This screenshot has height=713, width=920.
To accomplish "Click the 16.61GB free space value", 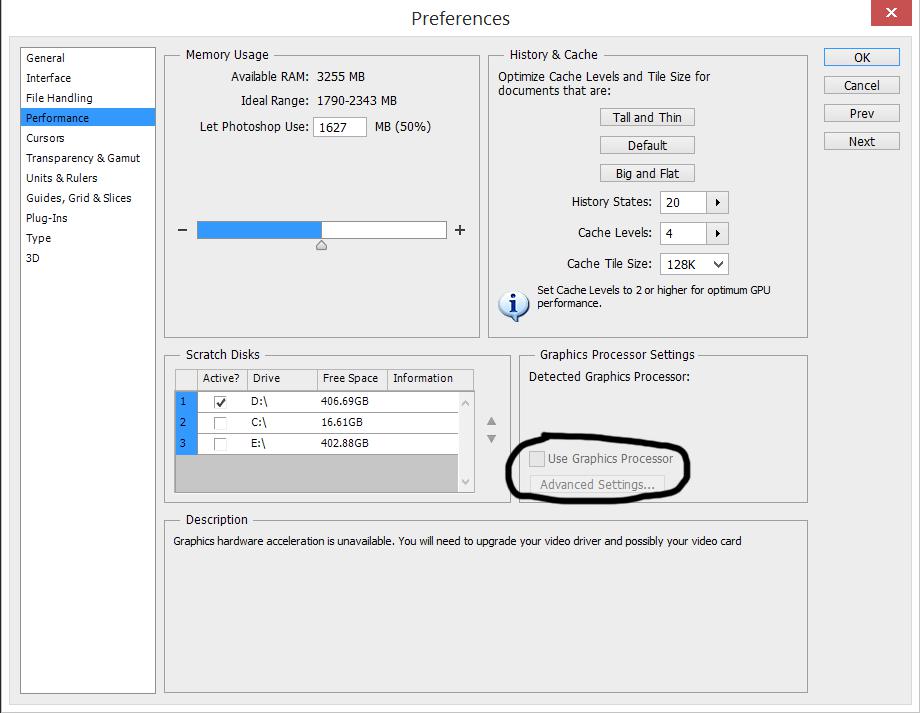I will pos(341,423).
